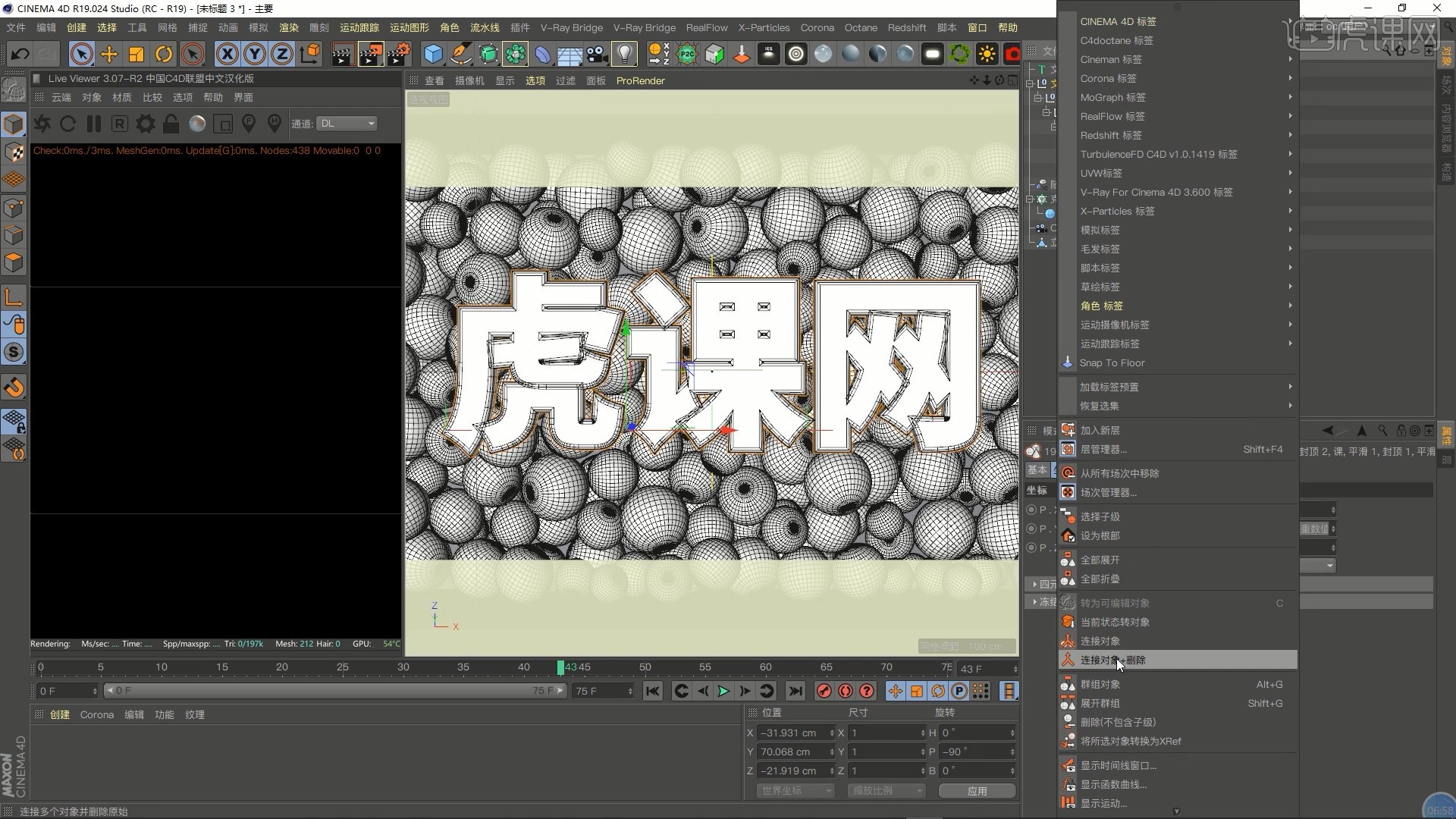Select the Rotate tool in top toolbar
Image resolution: width=1456 pixels, height=819 pixels.
[164, 54]
